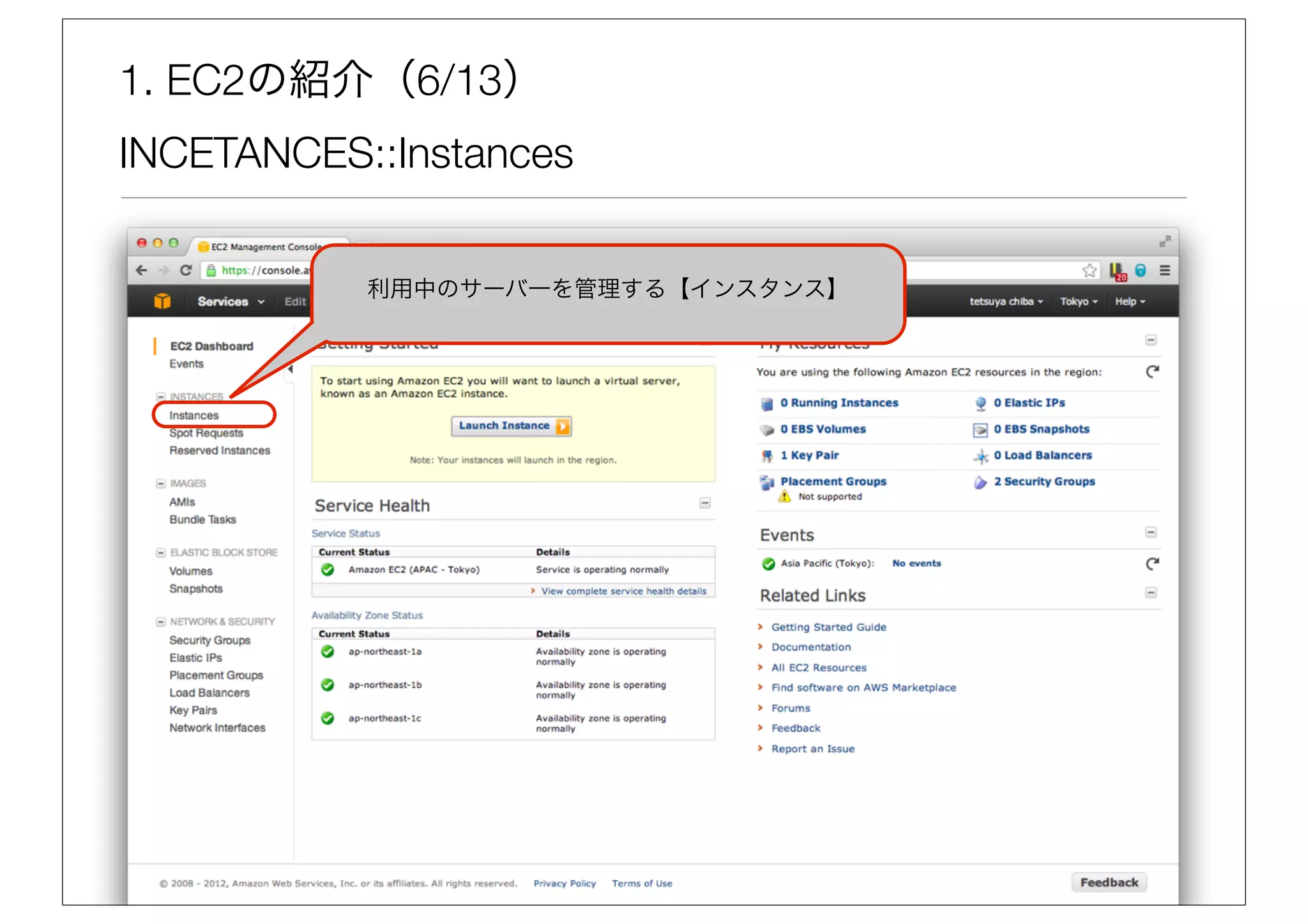
Task: Open the tetsuya chiba account menu
Action: 1006,301
